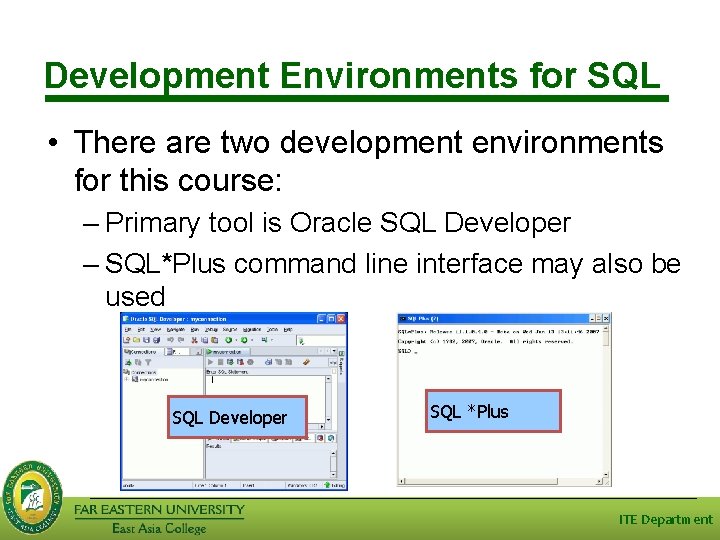Click 'East Asia College' footer text
The width and height of the screenshot is (720, 540).
(159, 528)
